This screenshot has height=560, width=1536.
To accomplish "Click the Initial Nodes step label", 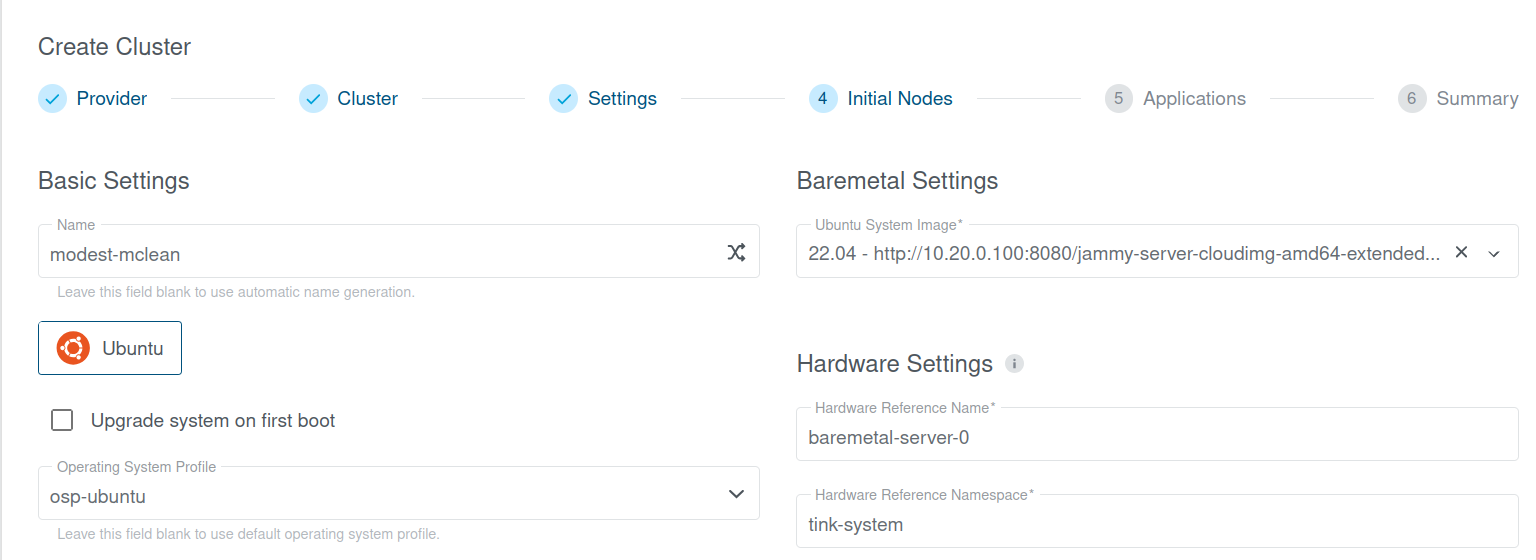I will click(899, 99).
